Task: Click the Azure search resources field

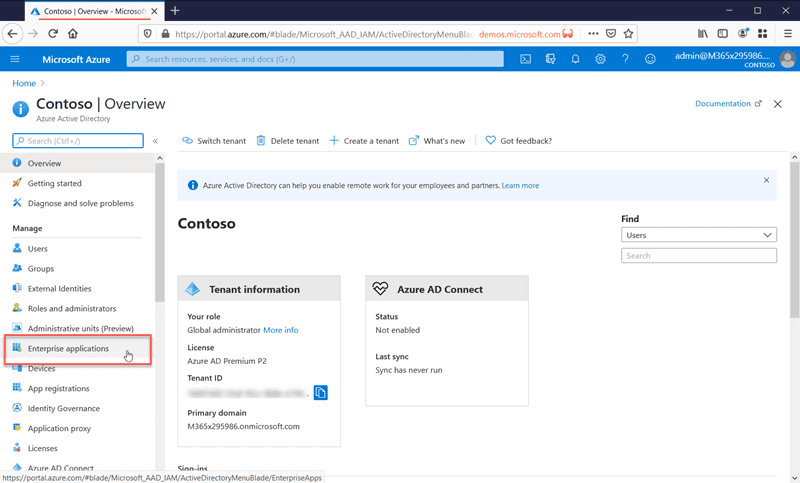Action: [x=315, y=60]
